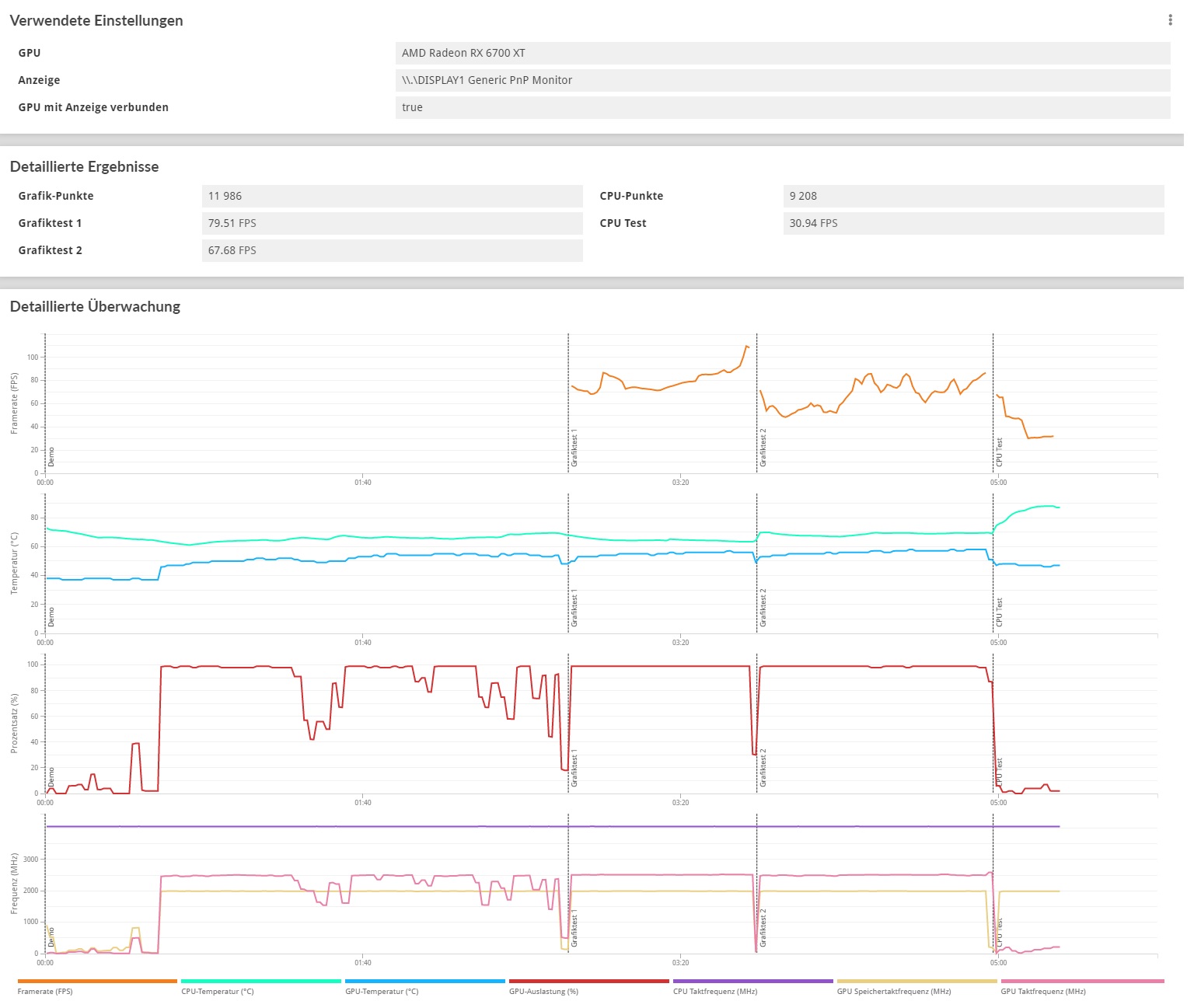Click the Grafiktest 1 marker in frequency chart

(x=574, y=930)
